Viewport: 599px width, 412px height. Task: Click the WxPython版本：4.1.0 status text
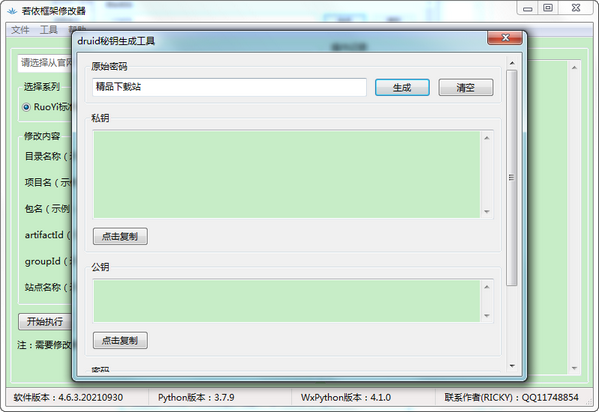[346, 397]
